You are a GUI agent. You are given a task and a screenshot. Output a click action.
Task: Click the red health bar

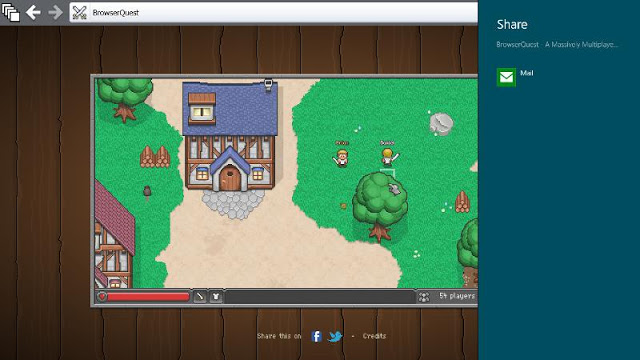click(148, 296)
